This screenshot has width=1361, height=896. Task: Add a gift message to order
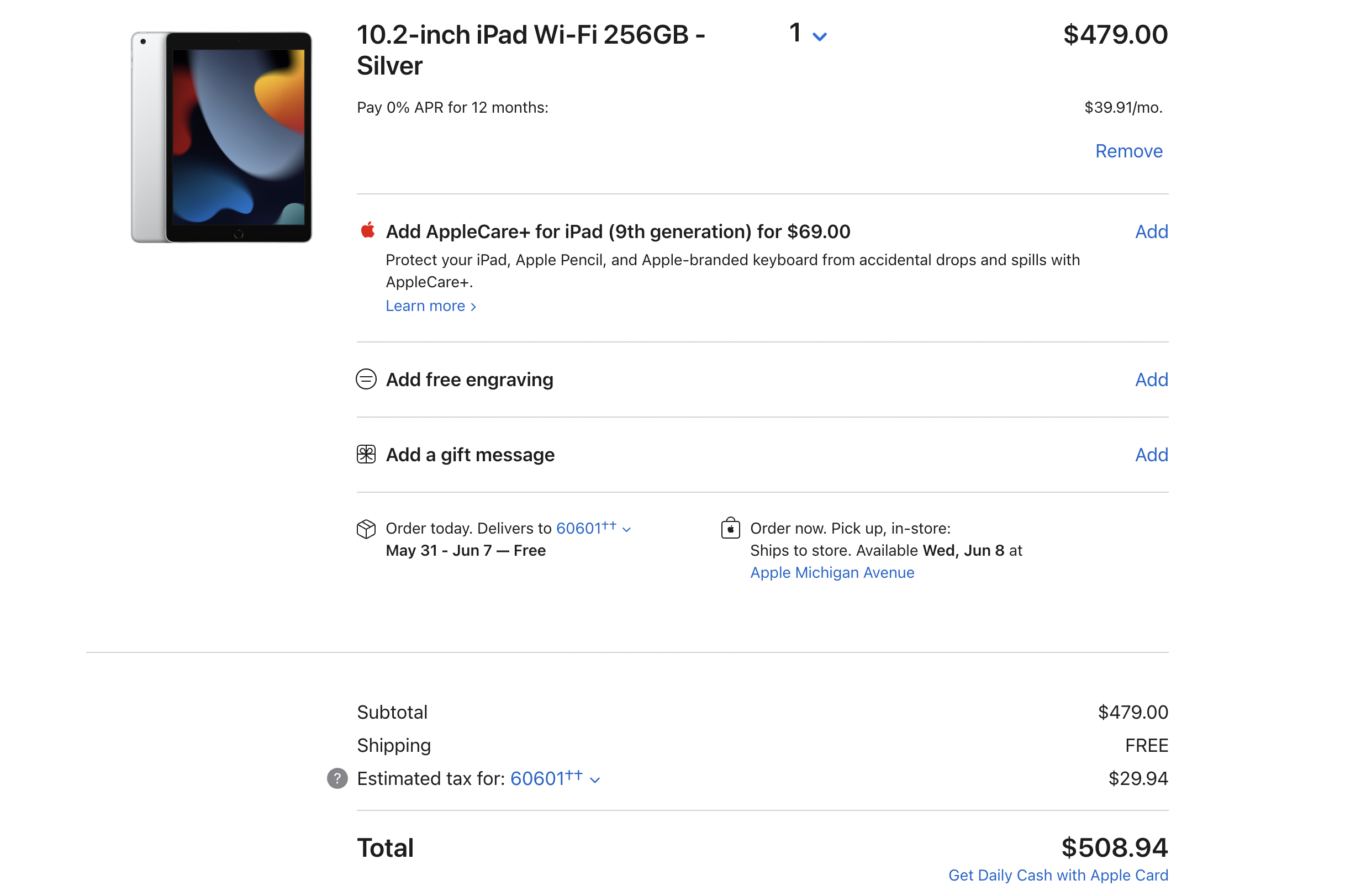click(x=1151, y=455)
